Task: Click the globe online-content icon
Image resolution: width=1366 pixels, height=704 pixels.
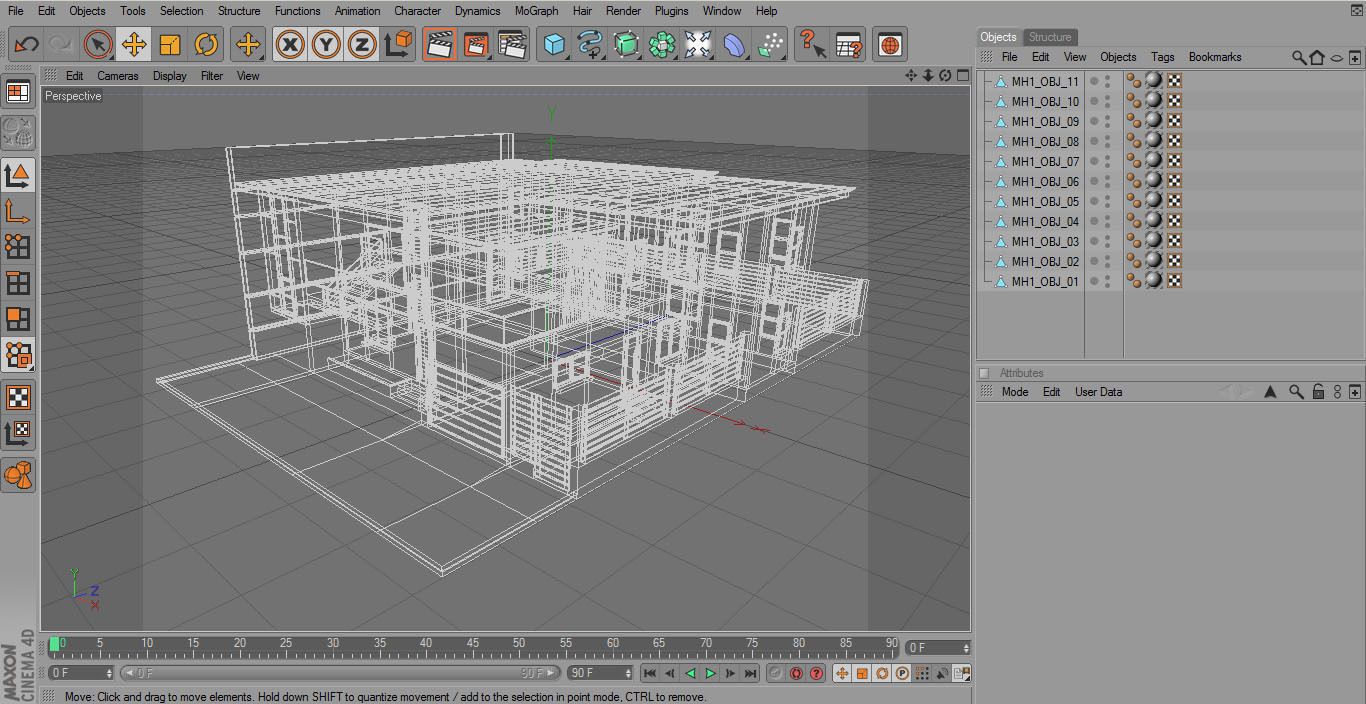Action: coord(890,44)
